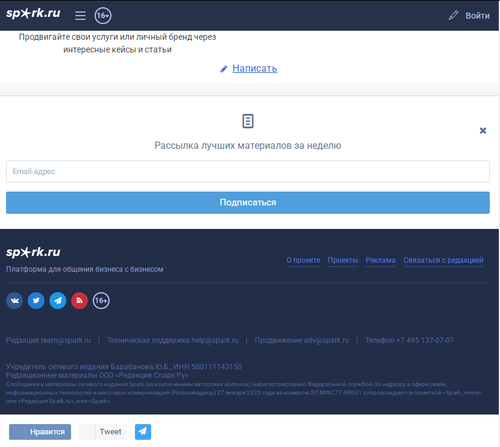Click the Подписаться button
Viewport: 500px width, 447px height.
click(x=248, y=202)
